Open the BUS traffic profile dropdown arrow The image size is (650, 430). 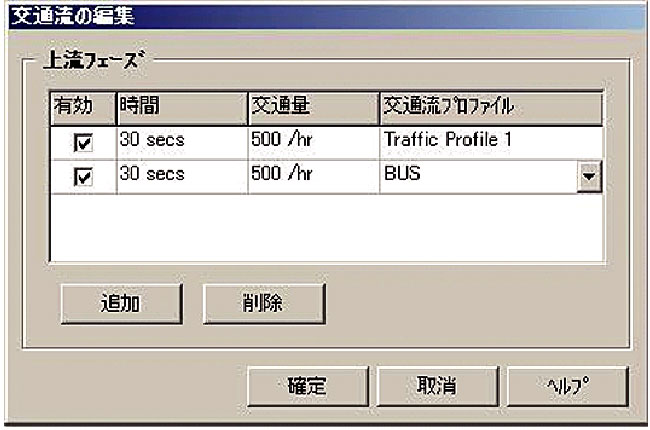coord(589,177)
